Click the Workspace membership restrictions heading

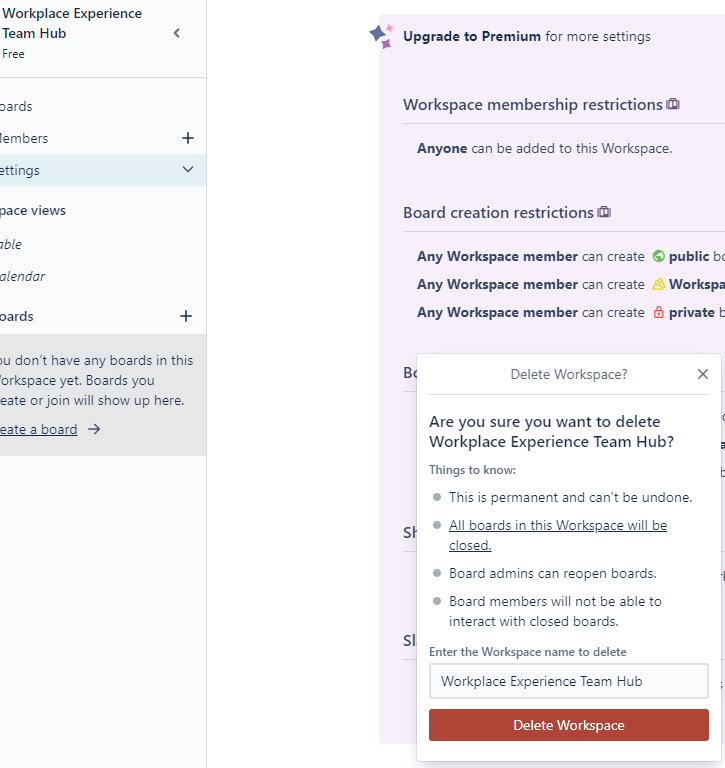pyautogui.click(x=532, y=104)
